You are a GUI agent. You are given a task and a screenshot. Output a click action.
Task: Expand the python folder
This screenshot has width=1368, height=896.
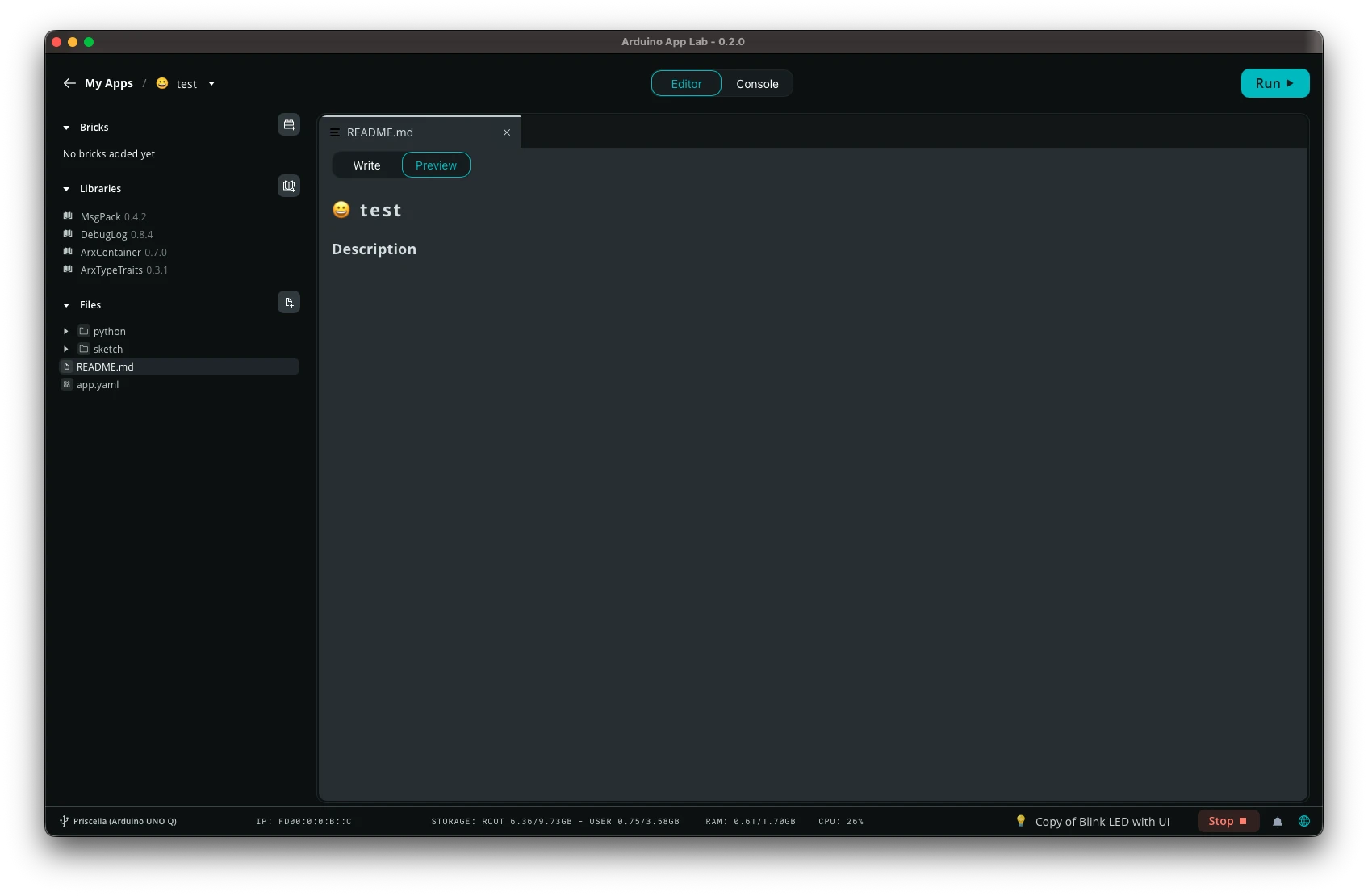(x=66, y=332)
